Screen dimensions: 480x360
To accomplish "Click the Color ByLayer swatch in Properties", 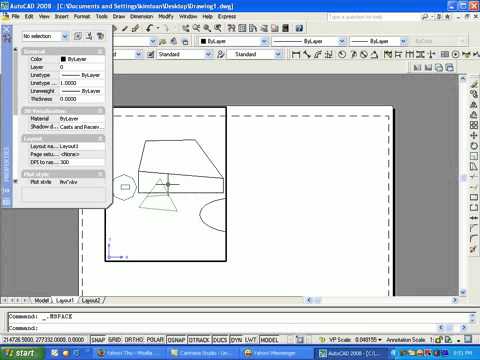I will point(63,59).
